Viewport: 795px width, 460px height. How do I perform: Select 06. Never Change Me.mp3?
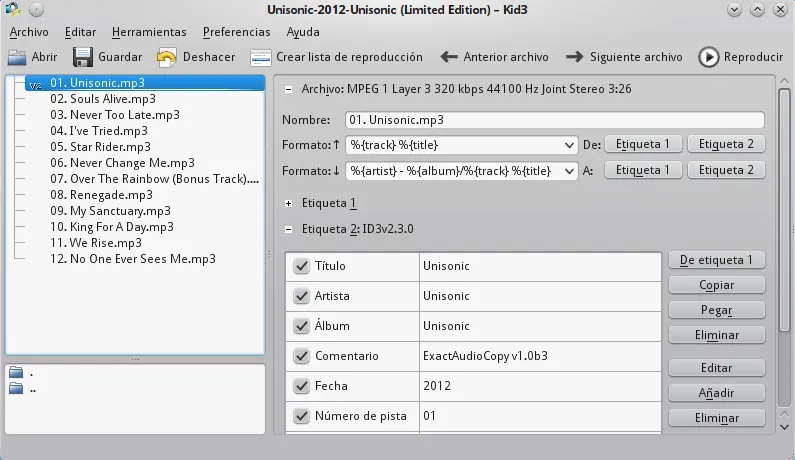pos(122,163)
